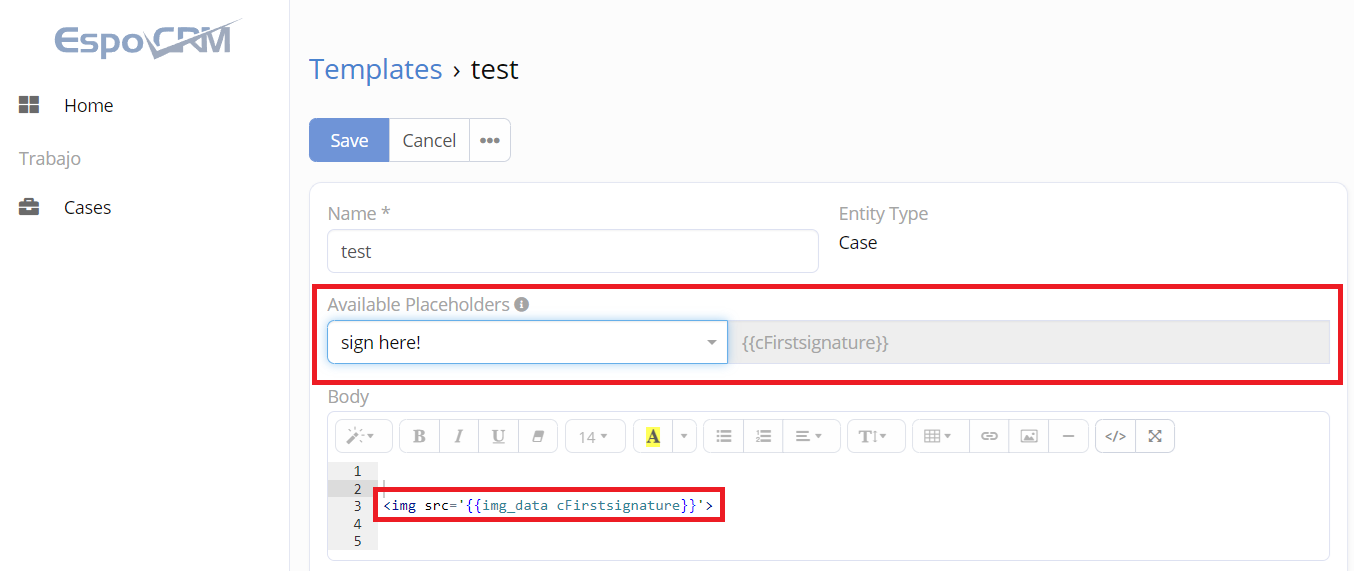Open the magic wand style dropdown

coord(361,436)
